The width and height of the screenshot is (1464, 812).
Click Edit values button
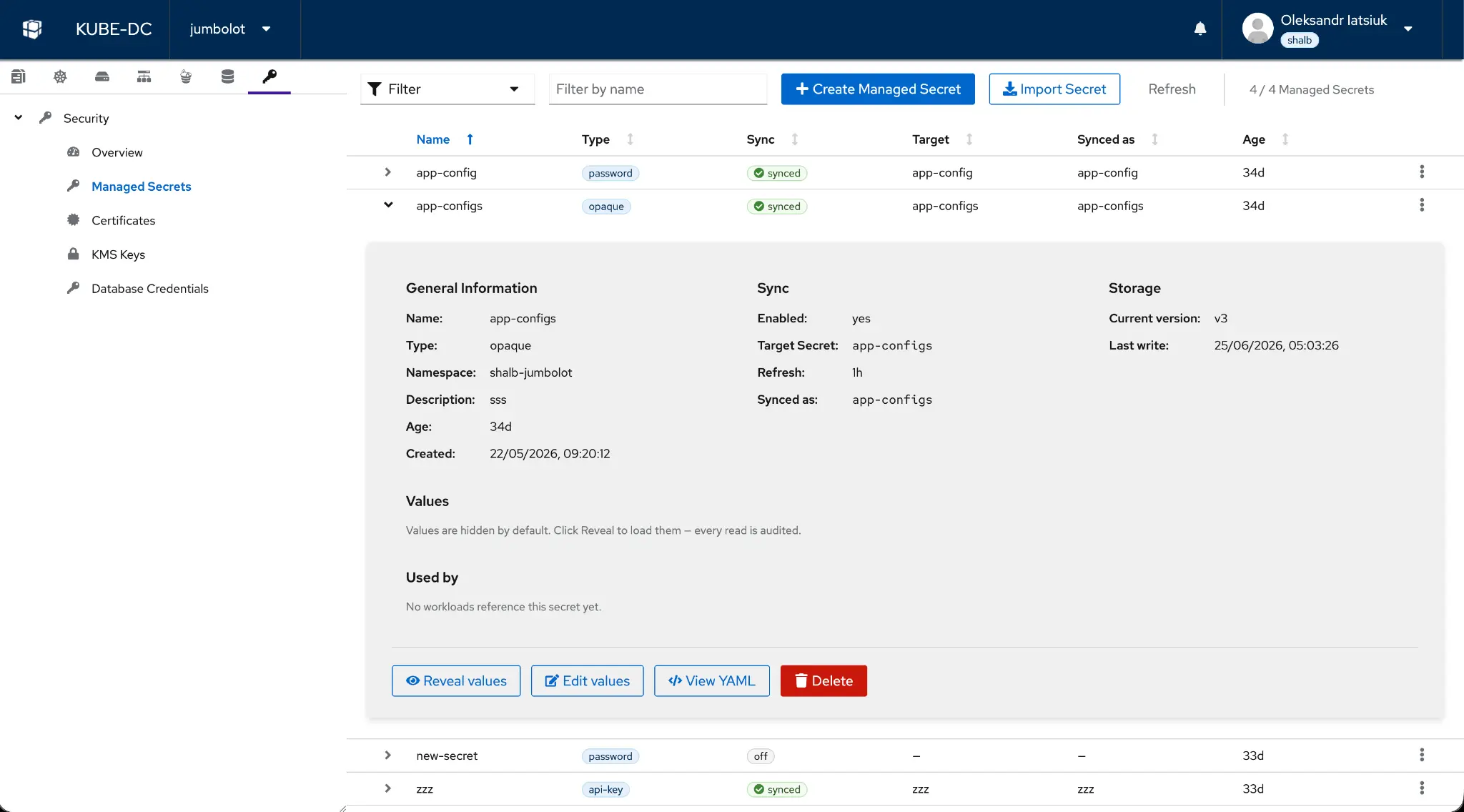coord(587,681)
